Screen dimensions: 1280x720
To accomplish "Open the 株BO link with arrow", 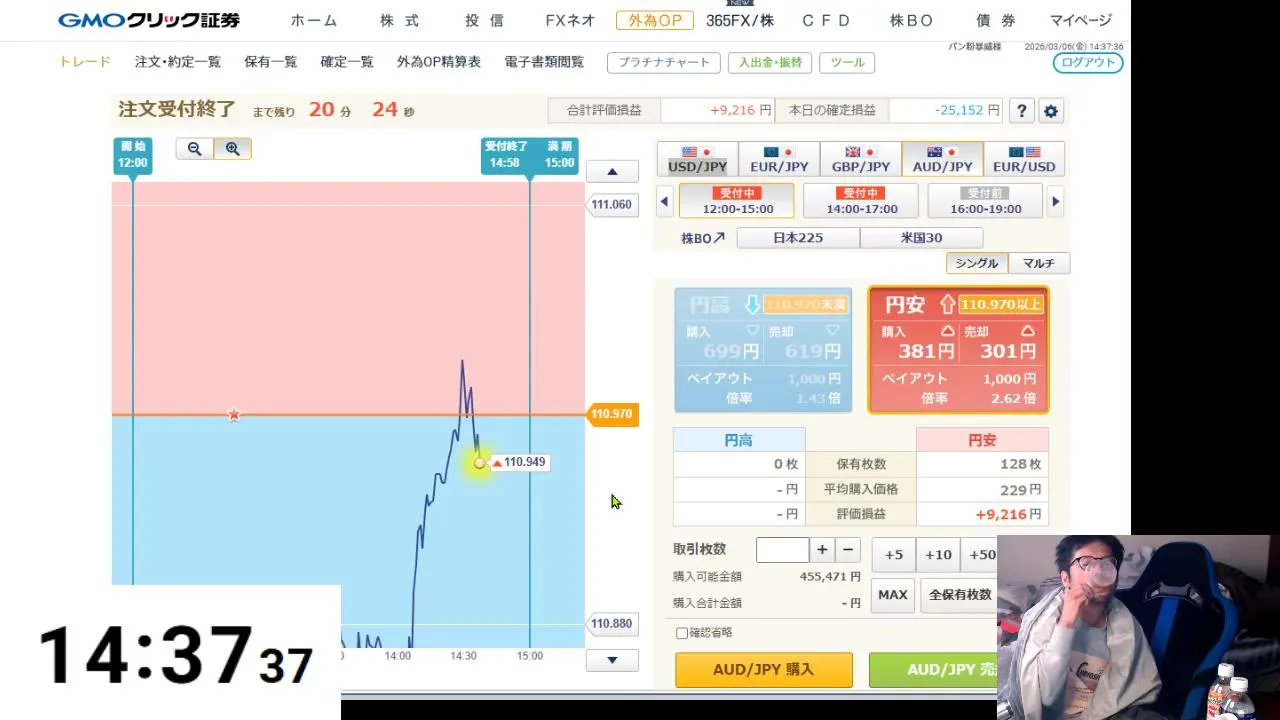I will [x=703, y=238].
